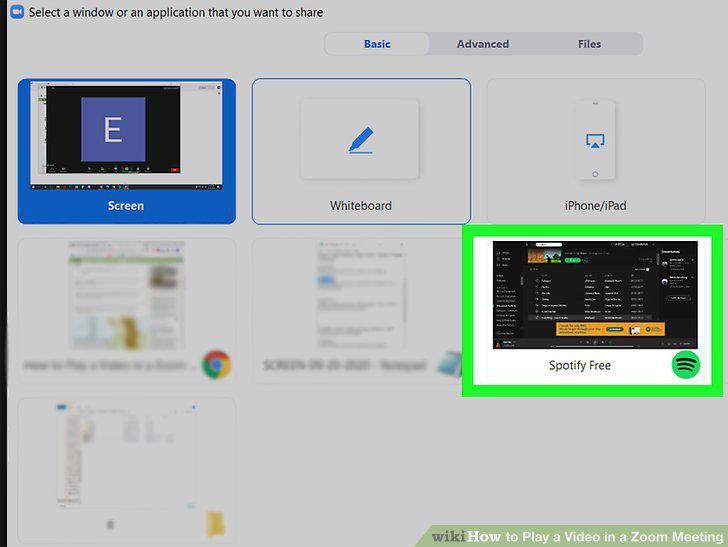Click the Whiteboard pen icon
This screenshot has width=728, height=547.
tap(361, 139)
